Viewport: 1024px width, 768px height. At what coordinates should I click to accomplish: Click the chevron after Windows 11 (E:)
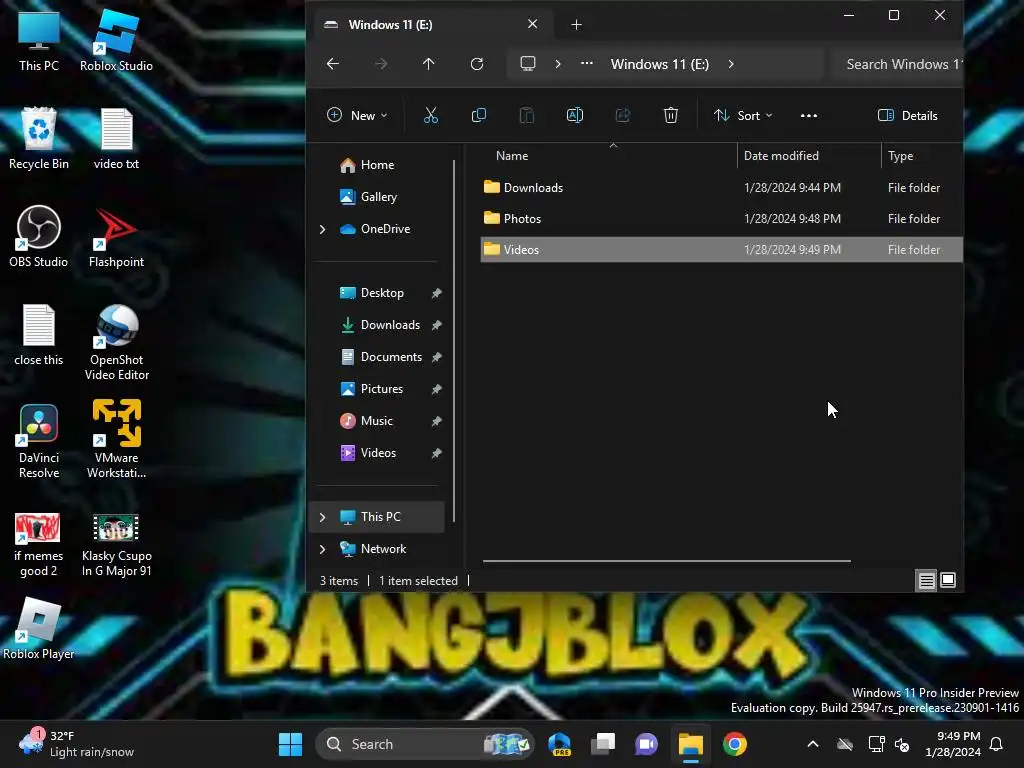[x=731, y=64]
